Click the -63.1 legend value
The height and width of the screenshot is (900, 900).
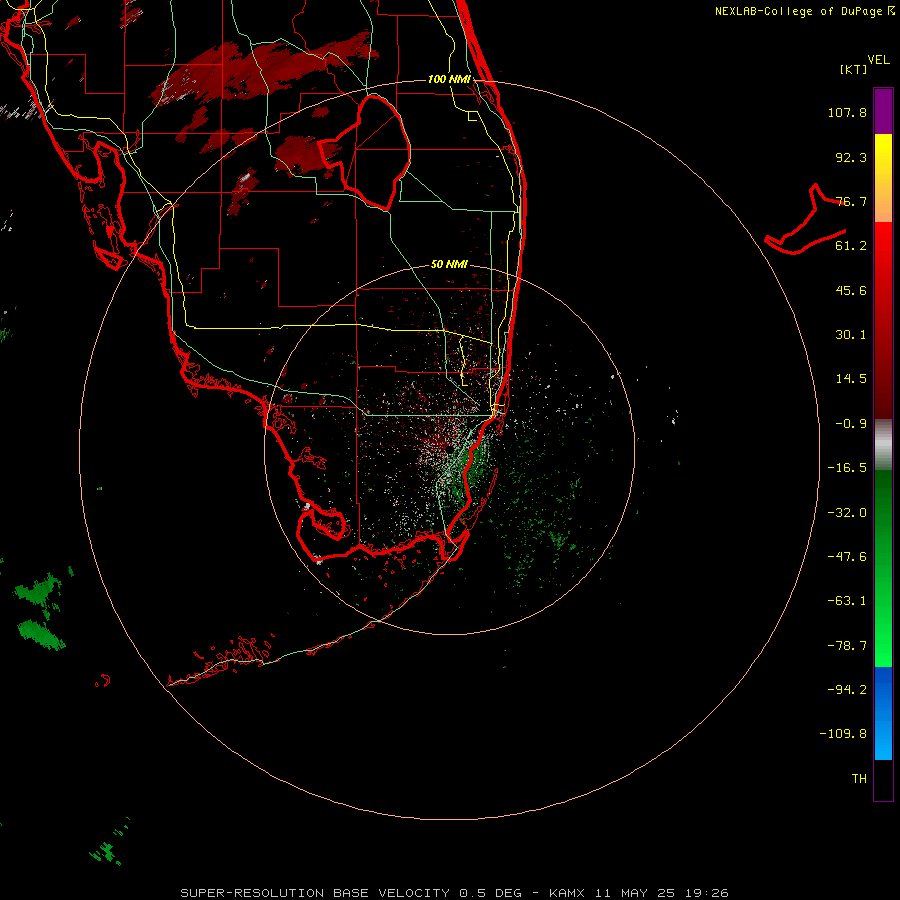pyautogui.click(x=847, y=601)
